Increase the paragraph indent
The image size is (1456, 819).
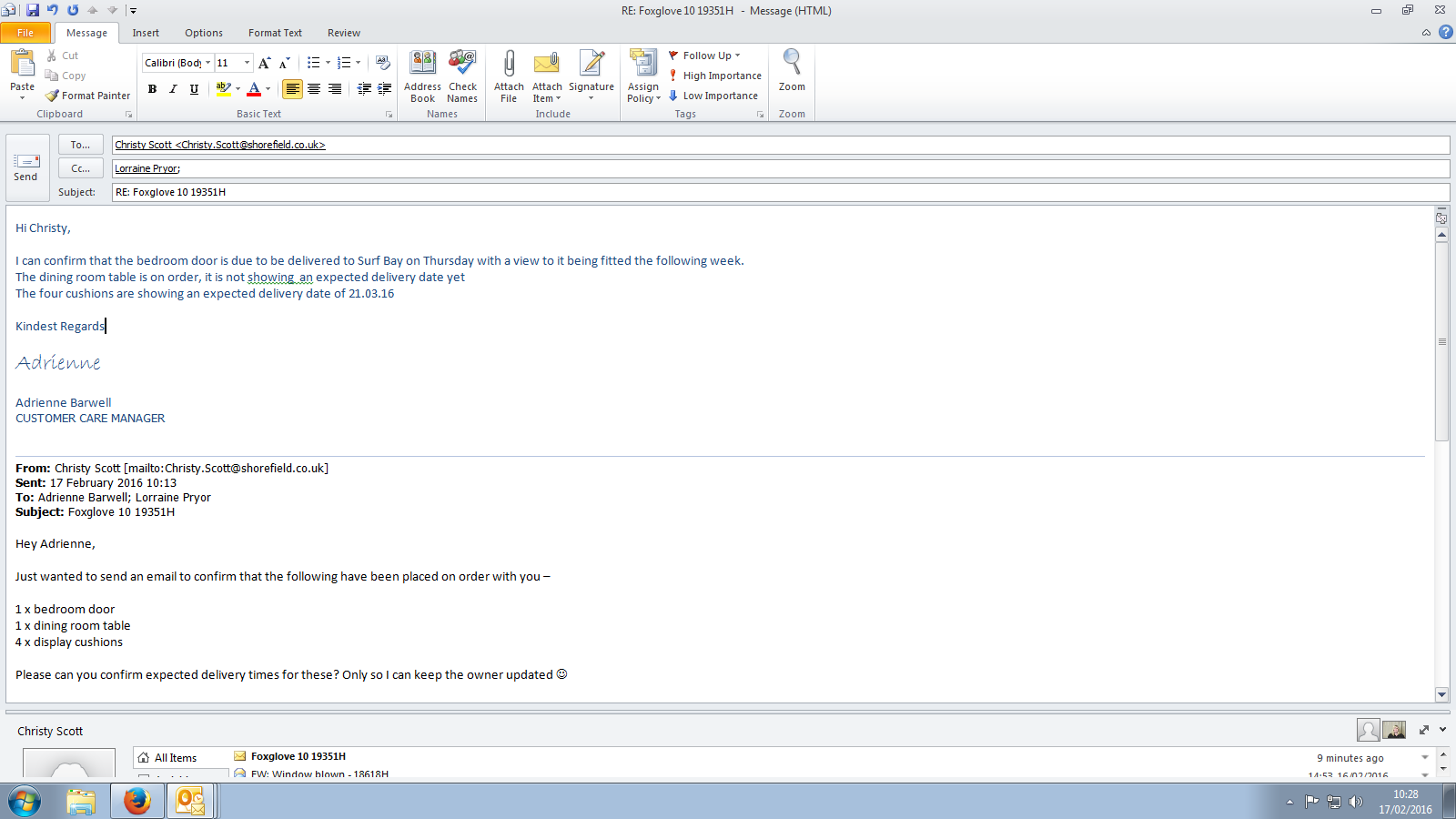click(x=385, y=89)
